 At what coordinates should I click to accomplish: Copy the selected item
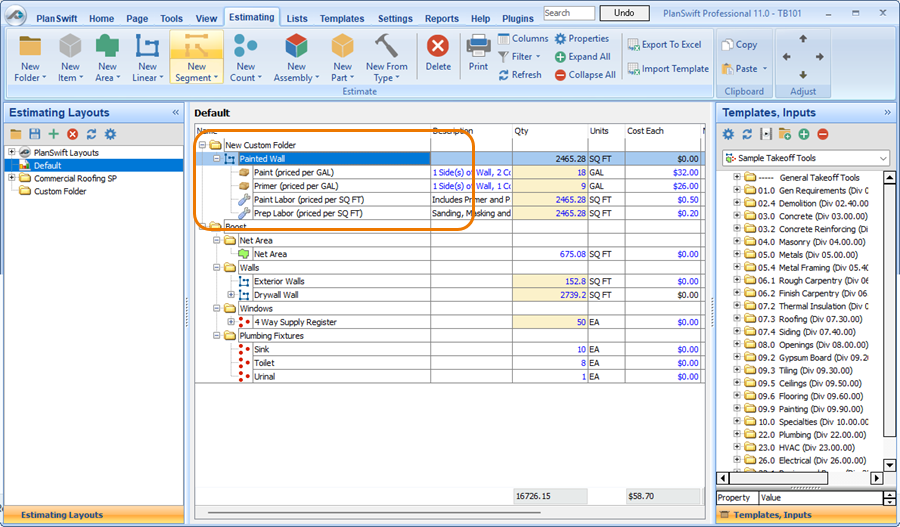point(740,44)
